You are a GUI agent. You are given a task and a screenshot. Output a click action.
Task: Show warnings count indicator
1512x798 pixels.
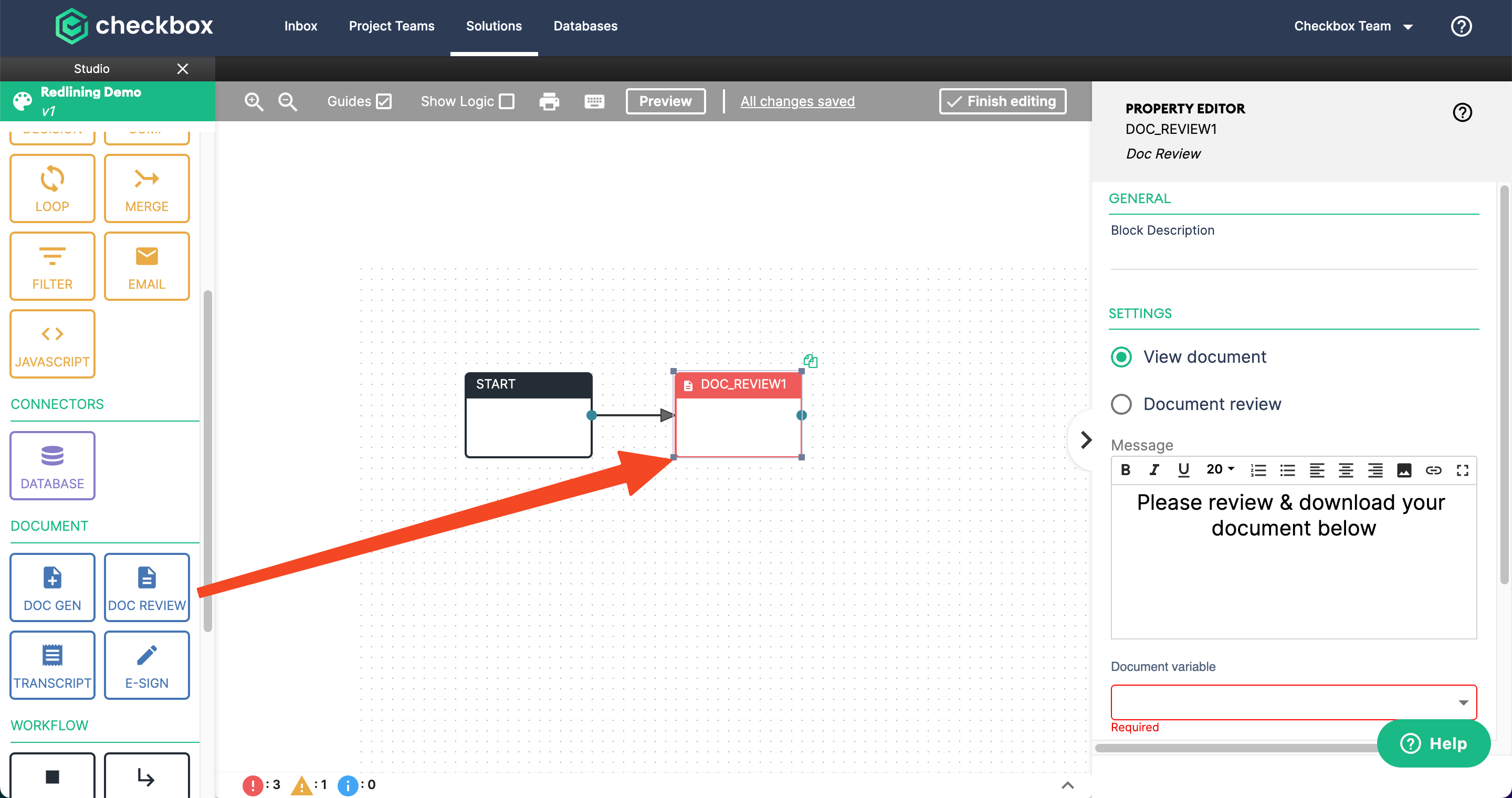coord(309,785)
